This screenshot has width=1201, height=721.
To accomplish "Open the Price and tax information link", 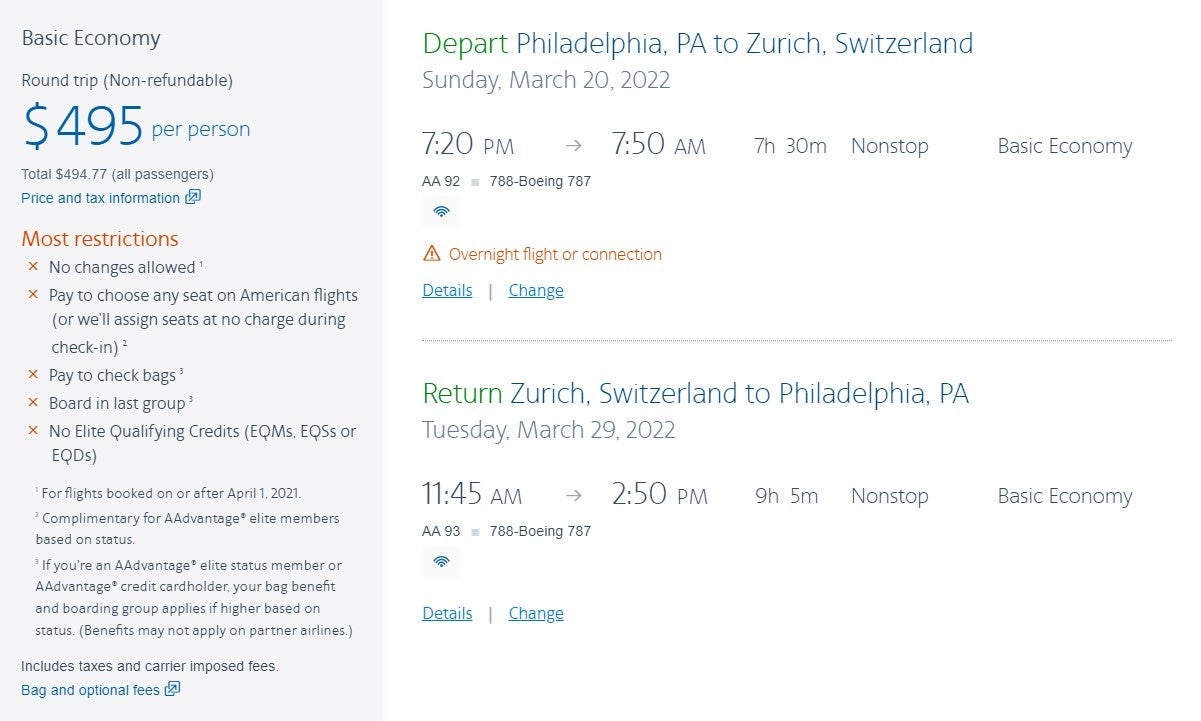I will pos(101,198).
